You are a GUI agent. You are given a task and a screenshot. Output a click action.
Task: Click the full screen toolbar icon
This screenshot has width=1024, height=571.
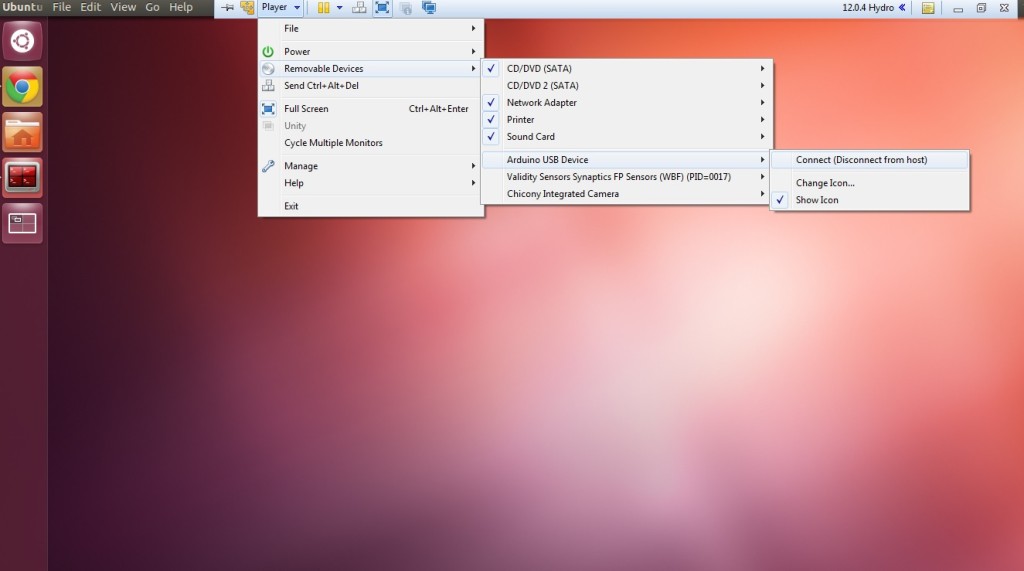tap(382, 8)
